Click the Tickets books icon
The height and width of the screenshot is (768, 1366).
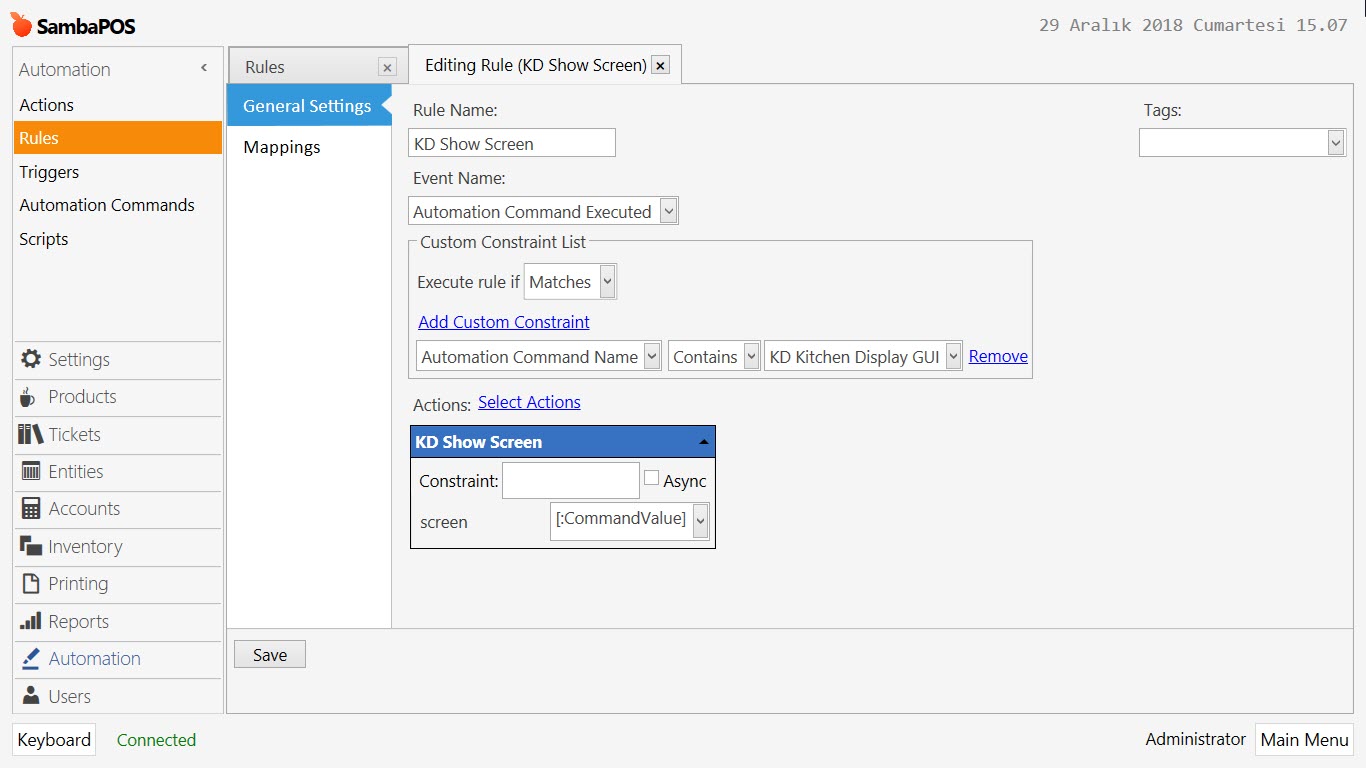click(31, 434)
